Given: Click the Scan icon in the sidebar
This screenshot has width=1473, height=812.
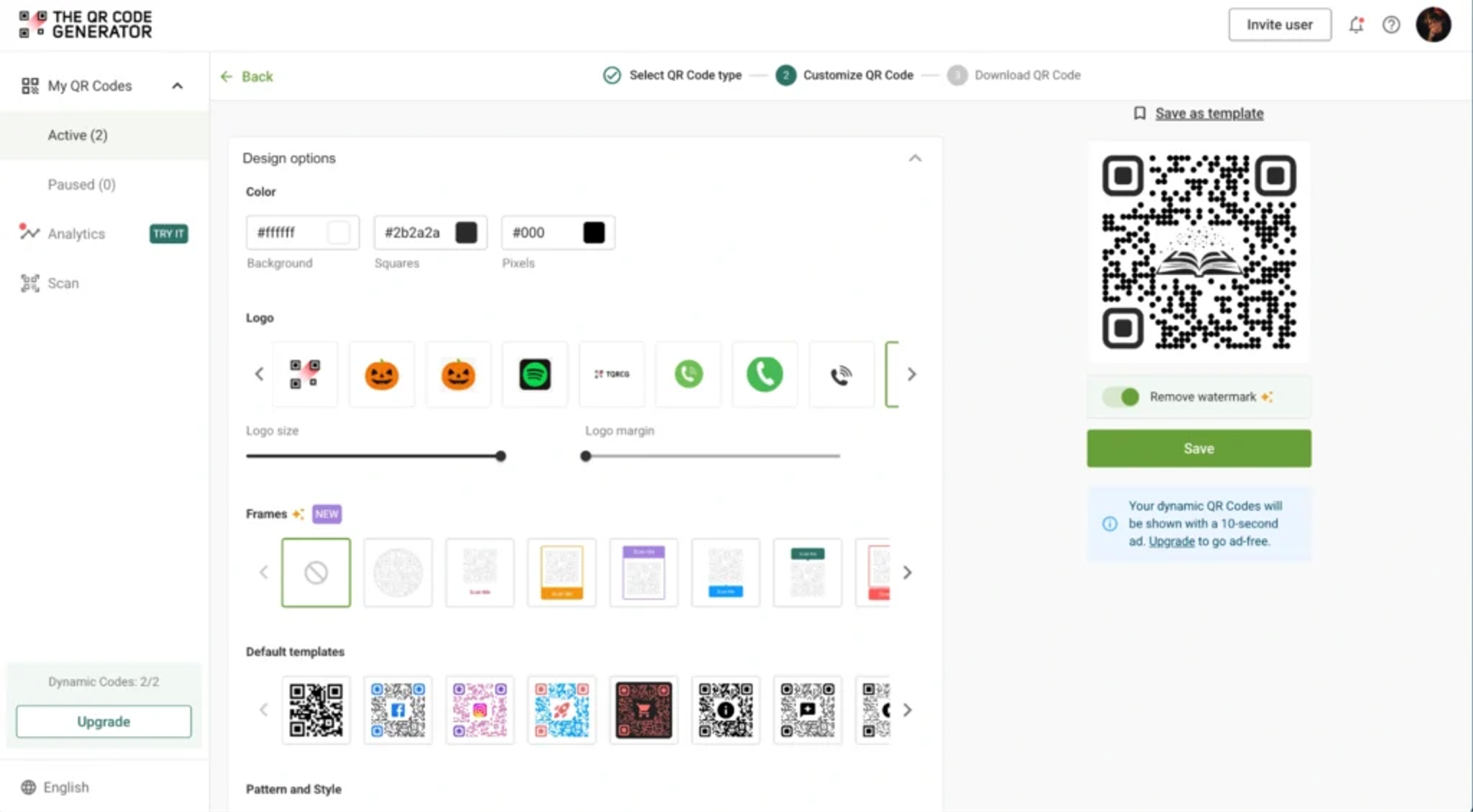Looking at the screenshot, I should pyautogui.click(x=30, y=283).
